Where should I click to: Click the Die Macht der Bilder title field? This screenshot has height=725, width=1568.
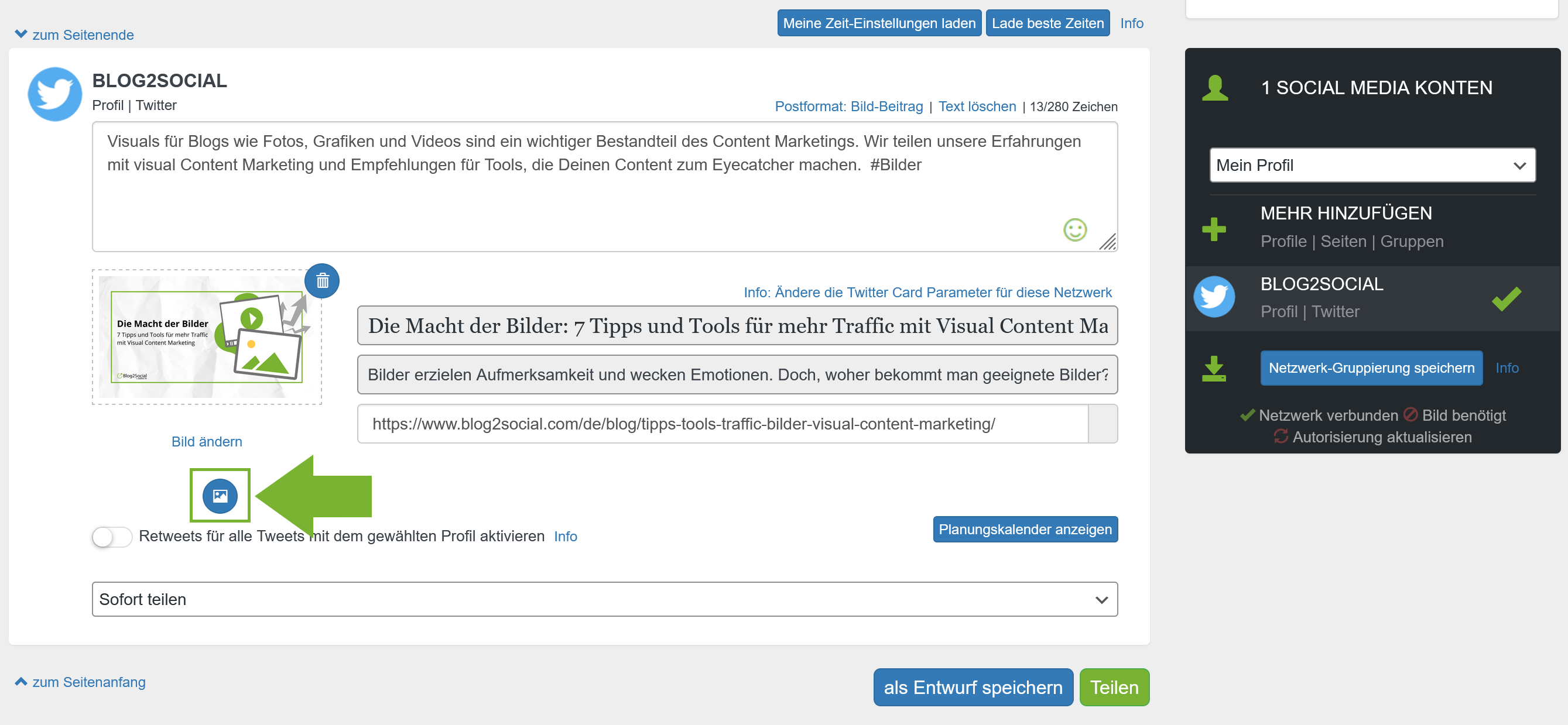[x=737, y=325]
